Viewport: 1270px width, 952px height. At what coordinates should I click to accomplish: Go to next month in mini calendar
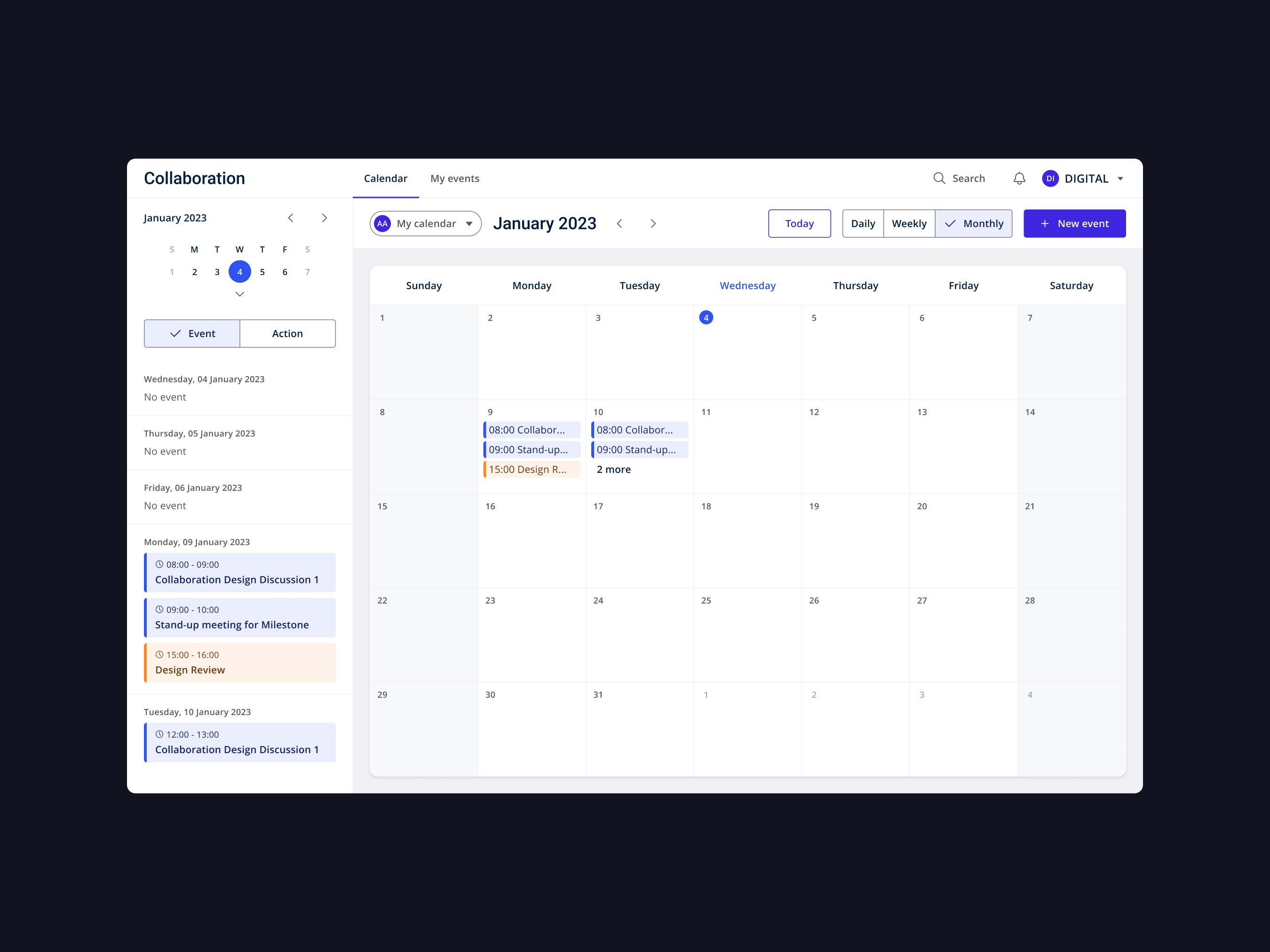tap(325, 218)
